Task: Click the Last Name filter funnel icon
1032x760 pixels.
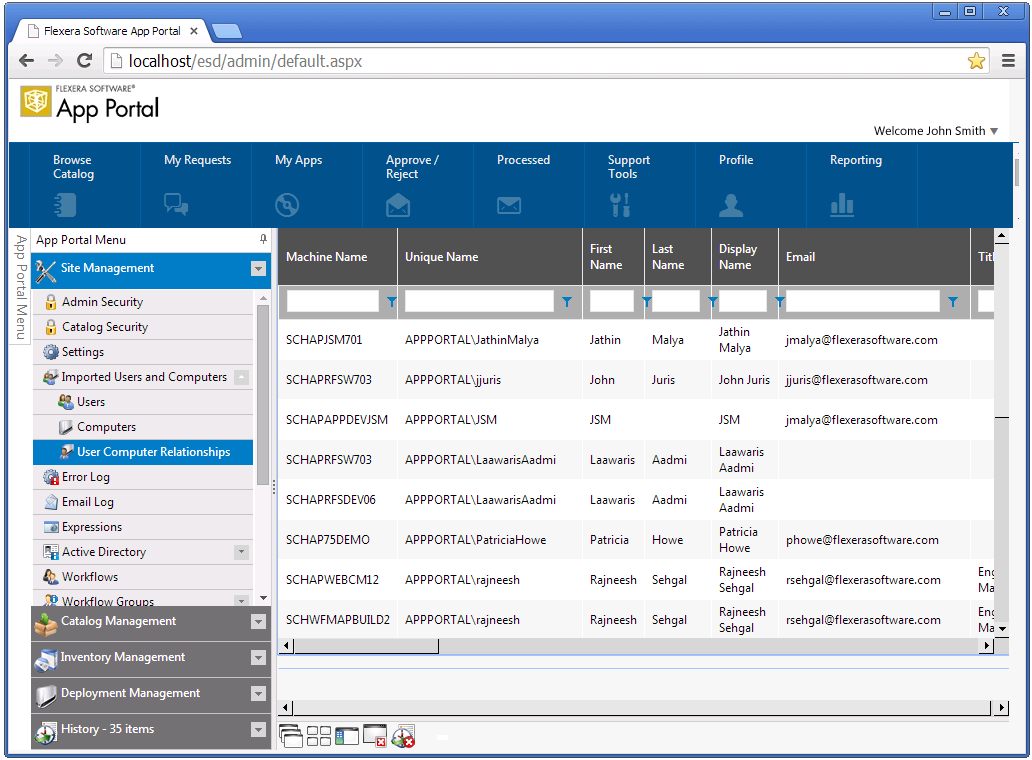Action: (x=712, y=302)
